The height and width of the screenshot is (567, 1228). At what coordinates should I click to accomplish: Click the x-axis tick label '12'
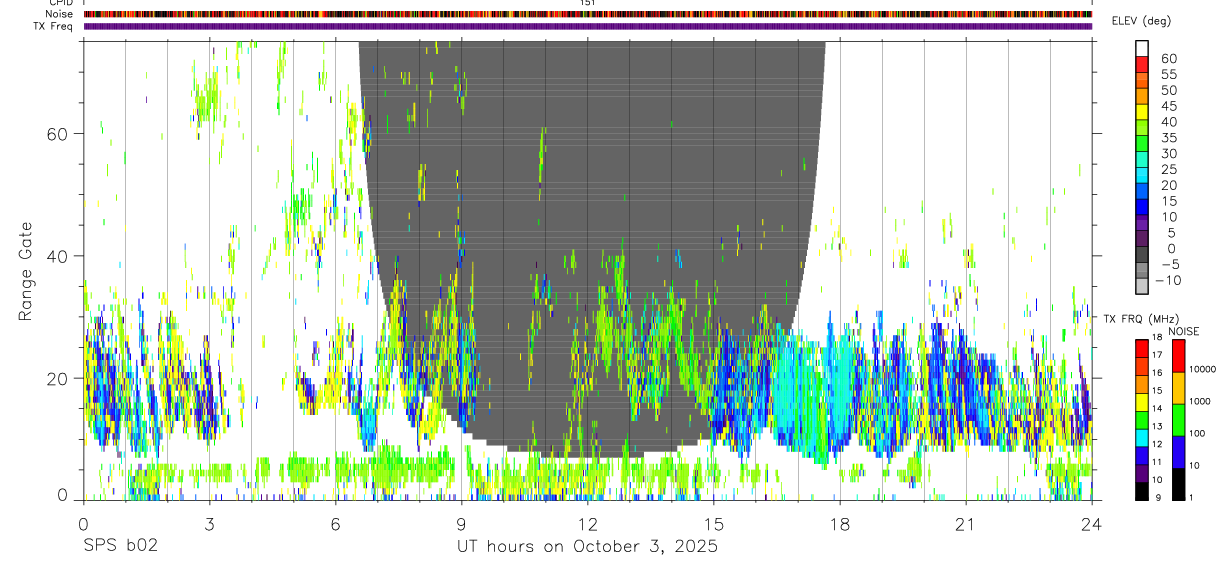587,523
